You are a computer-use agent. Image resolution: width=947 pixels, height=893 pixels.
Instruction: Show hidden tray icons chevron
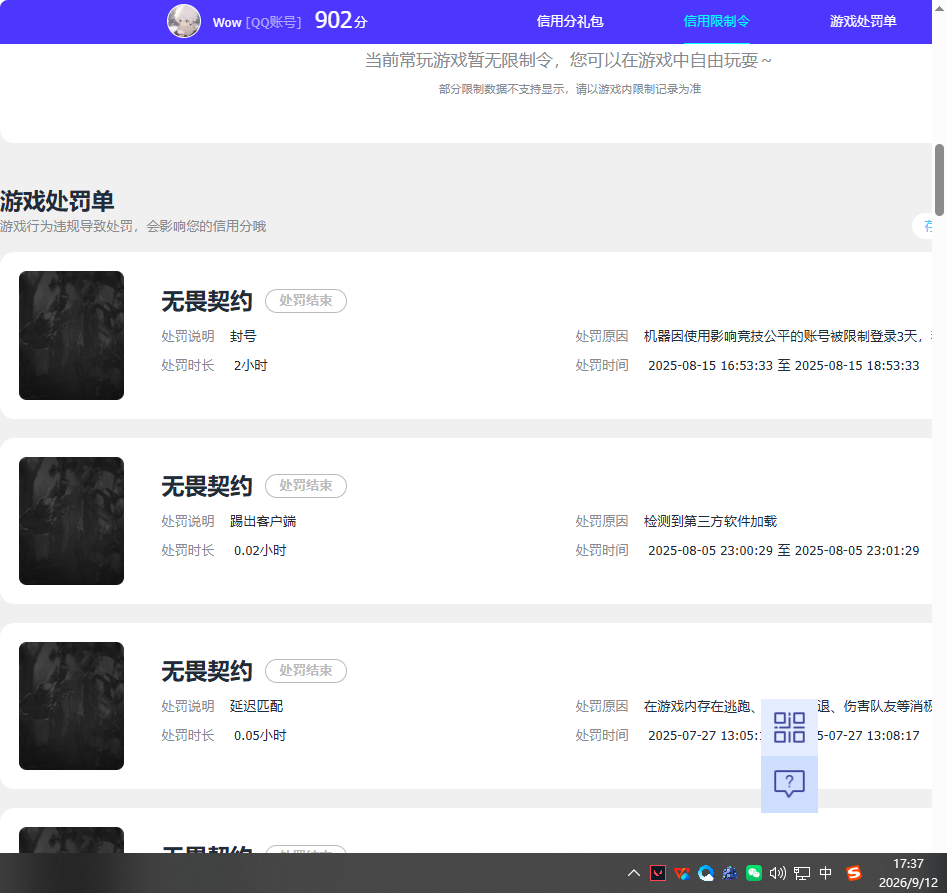[x=634, y=873]
